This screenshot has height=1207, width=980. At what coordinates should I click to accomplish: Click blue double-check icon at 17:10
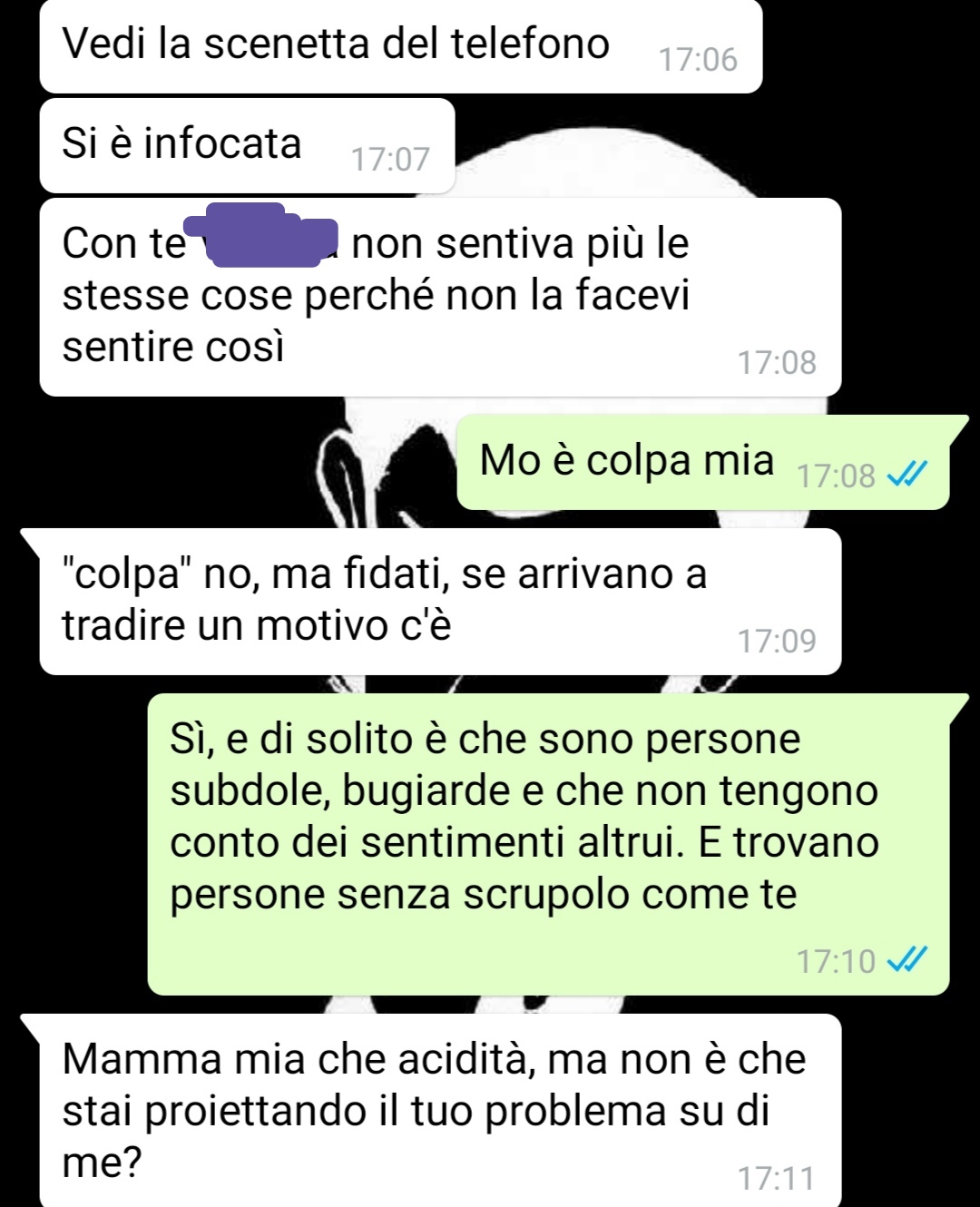[x=907, y=960]
